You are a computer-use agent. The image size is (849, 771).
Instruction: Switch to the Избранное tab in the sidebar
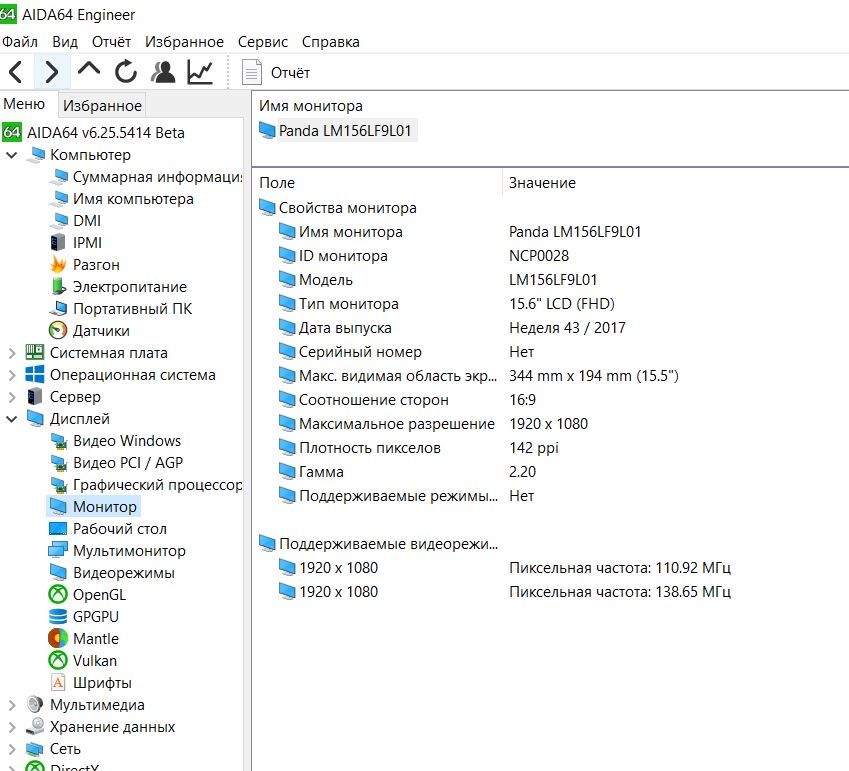click(102, 106)
